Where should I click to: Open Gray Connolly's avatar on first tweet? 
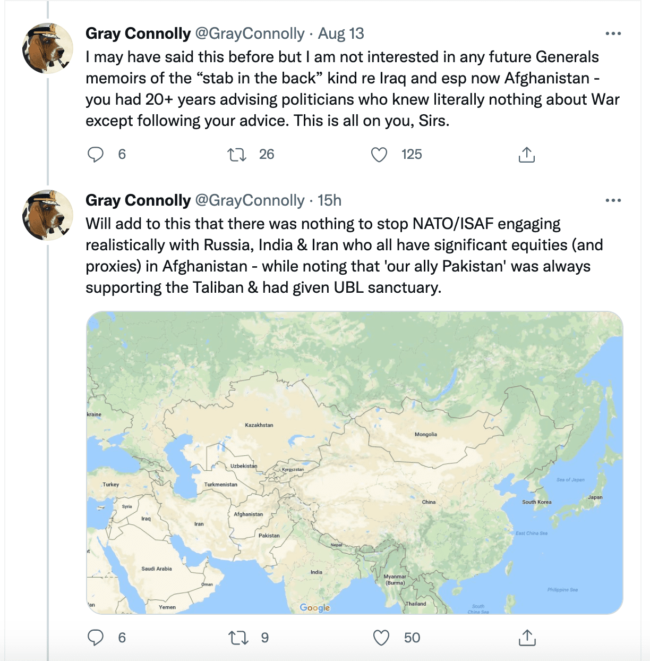click(47, 47)
